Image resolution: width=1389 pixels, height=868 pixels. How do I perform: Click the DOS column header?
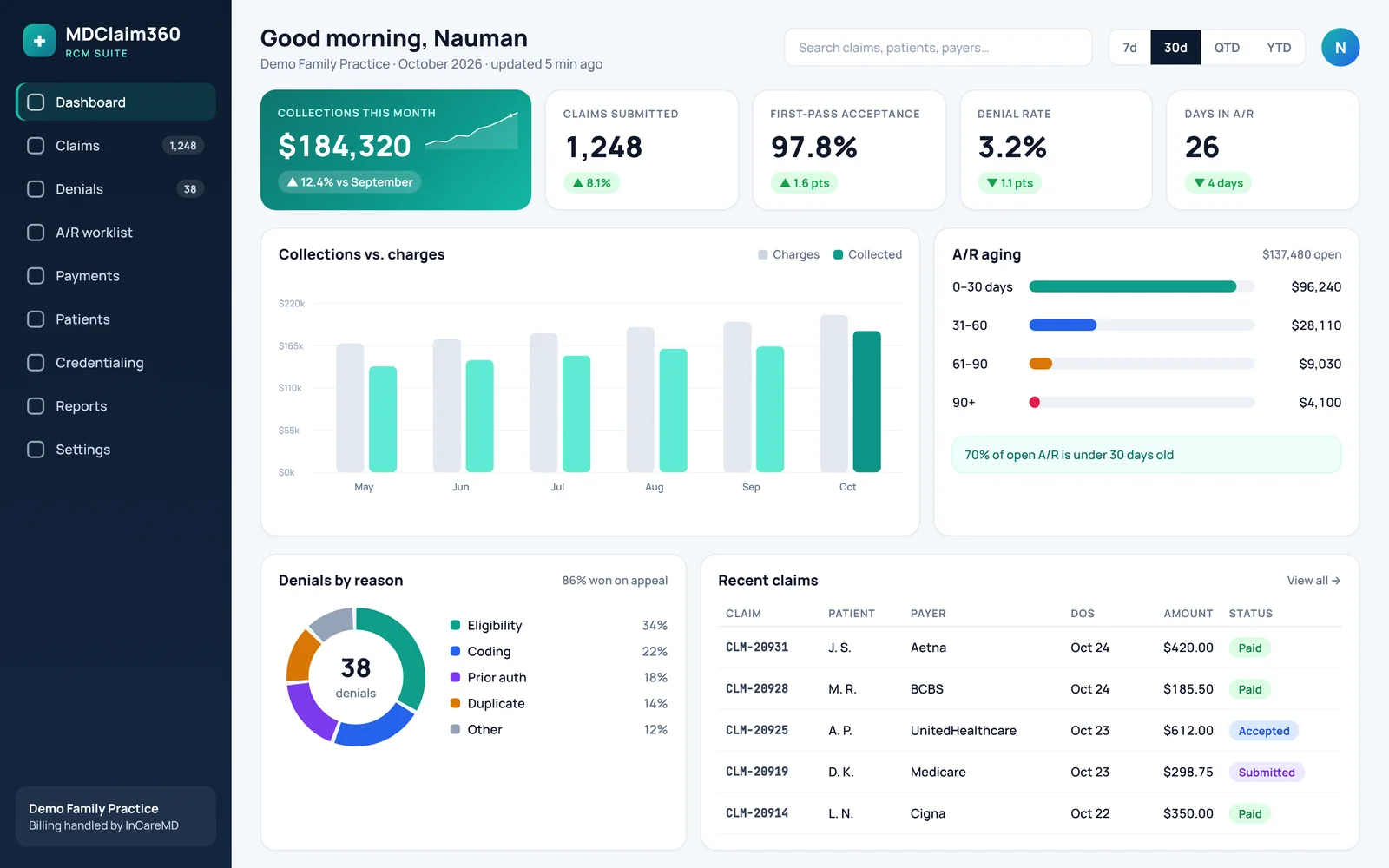tap(1083, 614)
